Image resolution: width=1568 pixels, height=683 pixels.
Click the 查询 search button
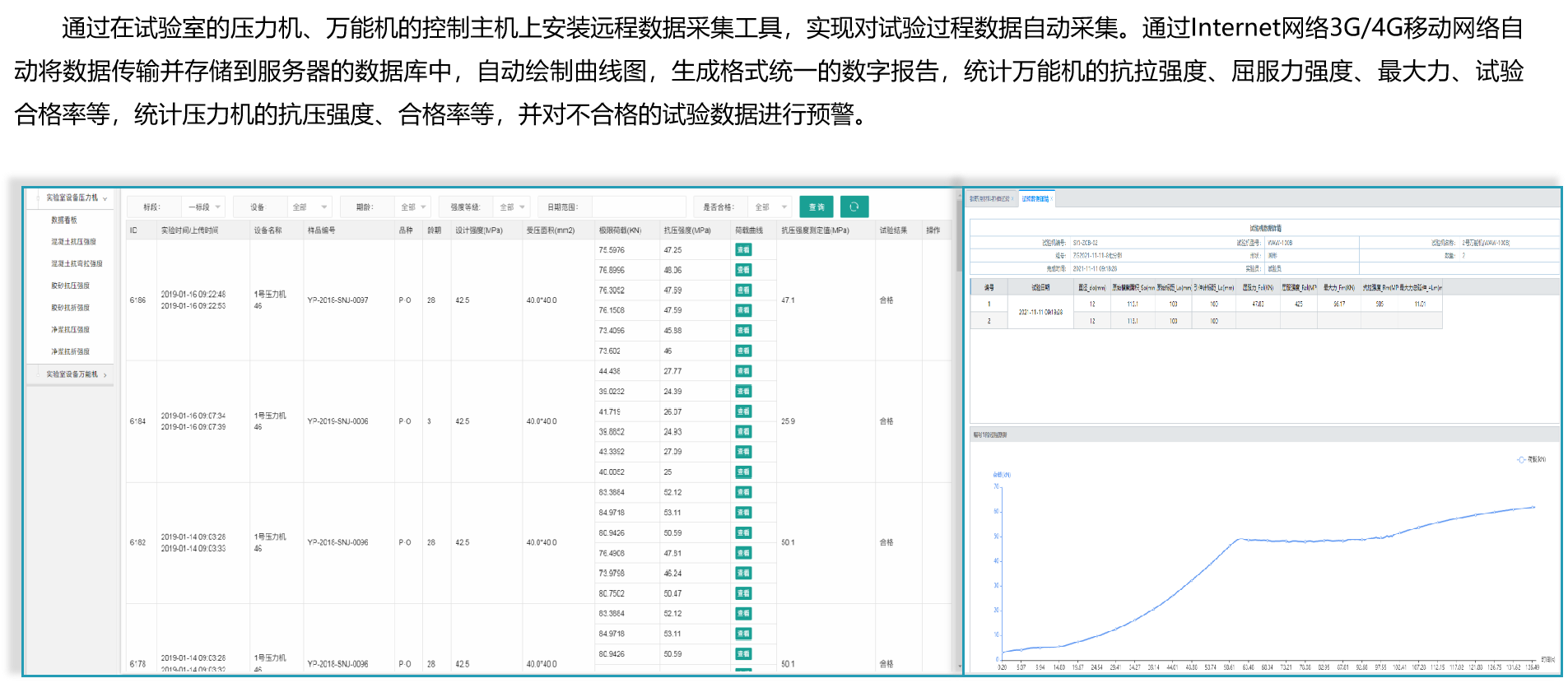click(x=816, y=207)
